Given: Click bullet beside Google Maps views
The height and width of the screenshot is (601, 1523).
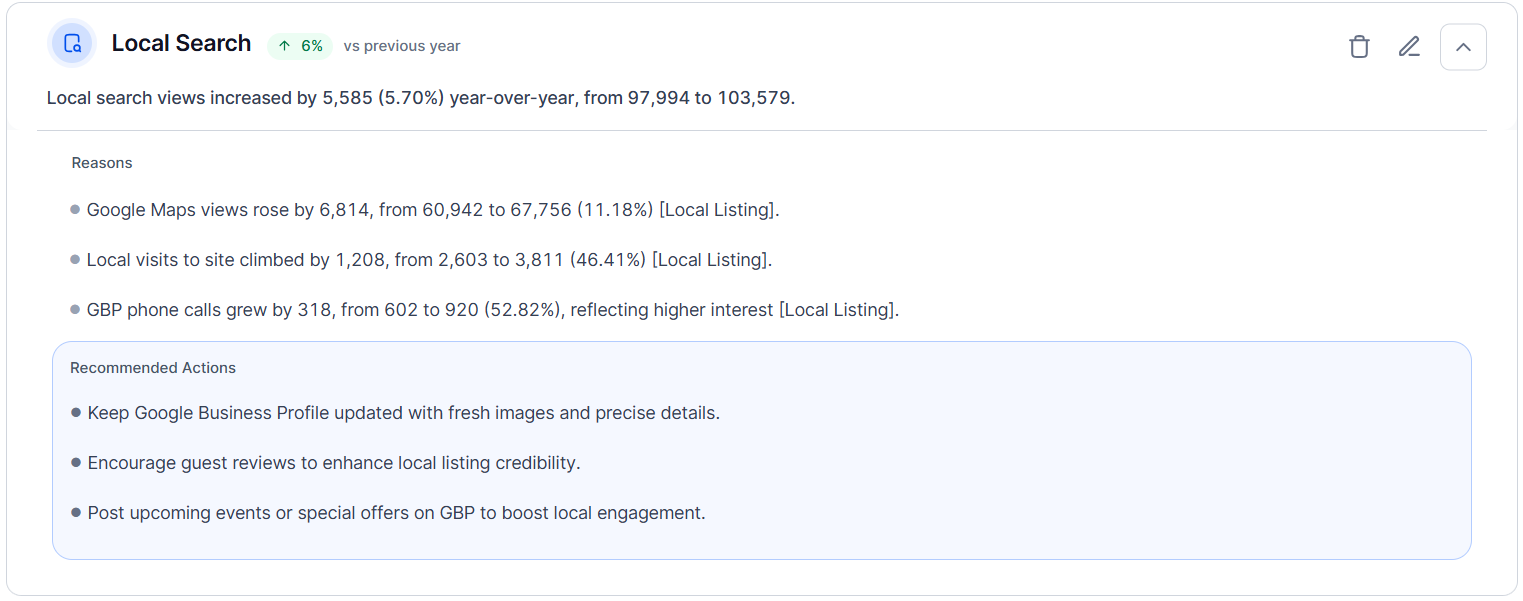Looking at the screenshot, I should click(75, 210).
